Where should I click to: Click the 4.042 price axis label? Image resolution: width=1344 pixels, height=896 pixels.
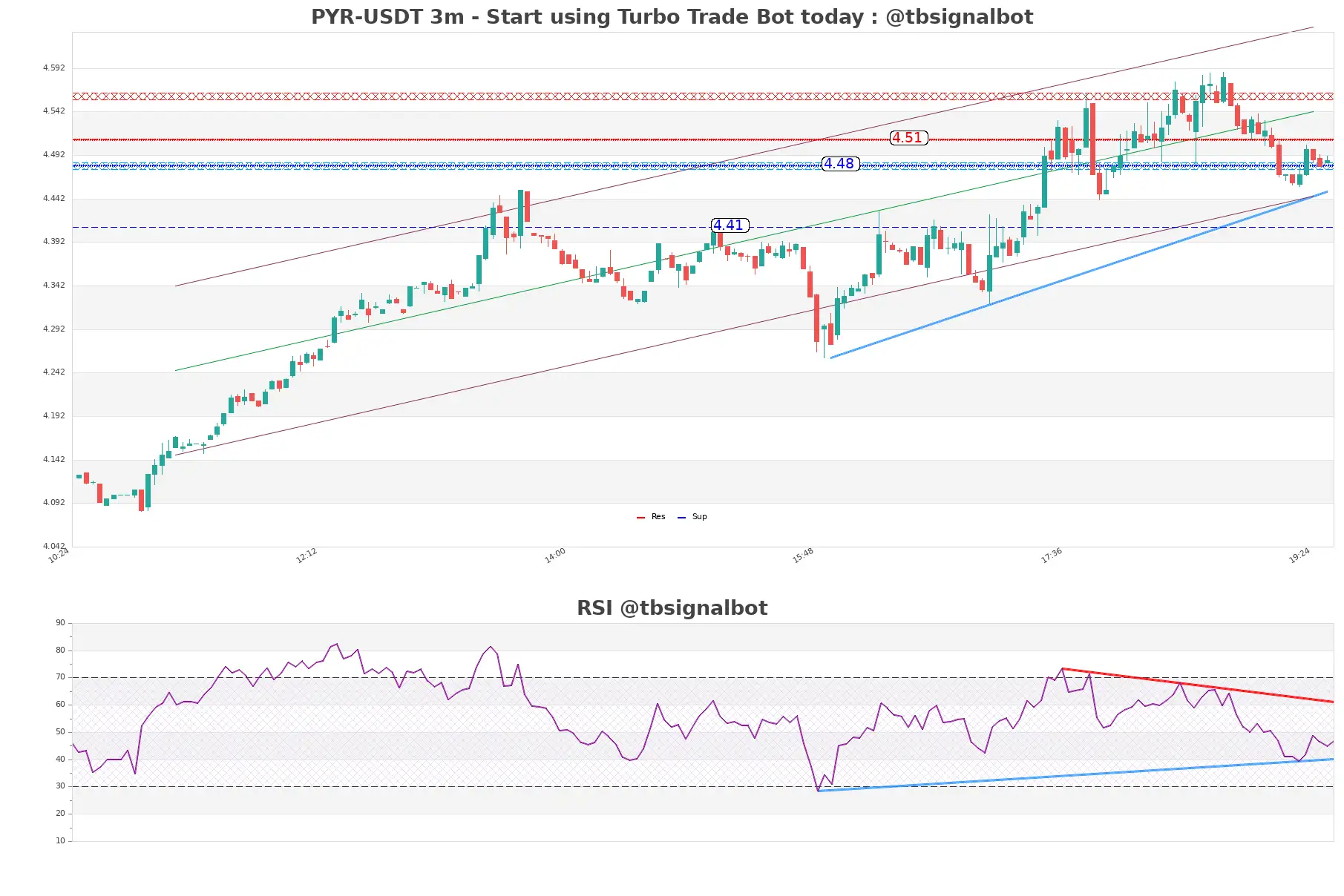(x=54, y=546)
